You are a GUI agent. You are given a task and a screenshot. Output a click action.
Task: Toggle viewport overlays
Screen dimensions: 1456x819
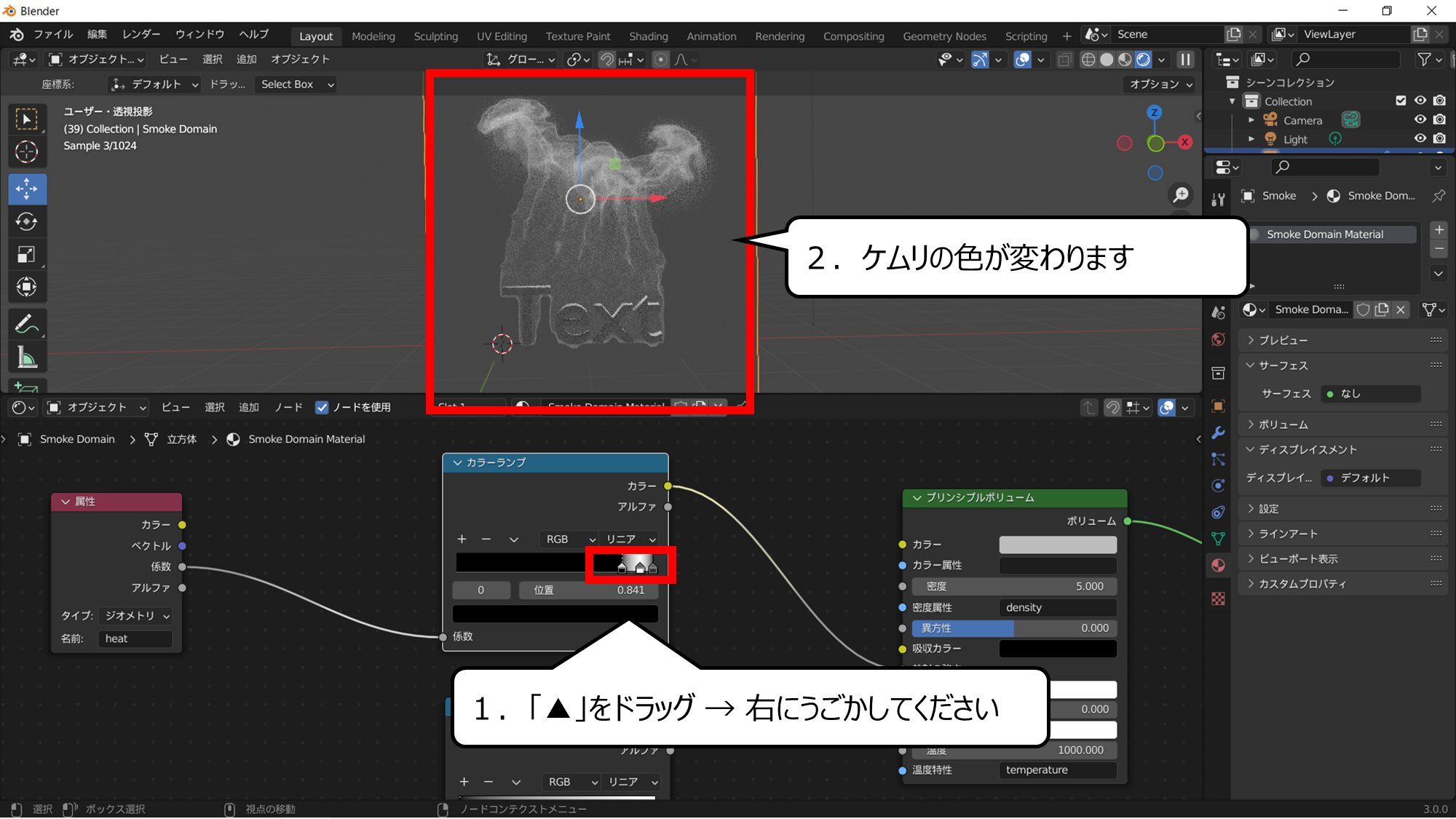(x=1022, y=60)
